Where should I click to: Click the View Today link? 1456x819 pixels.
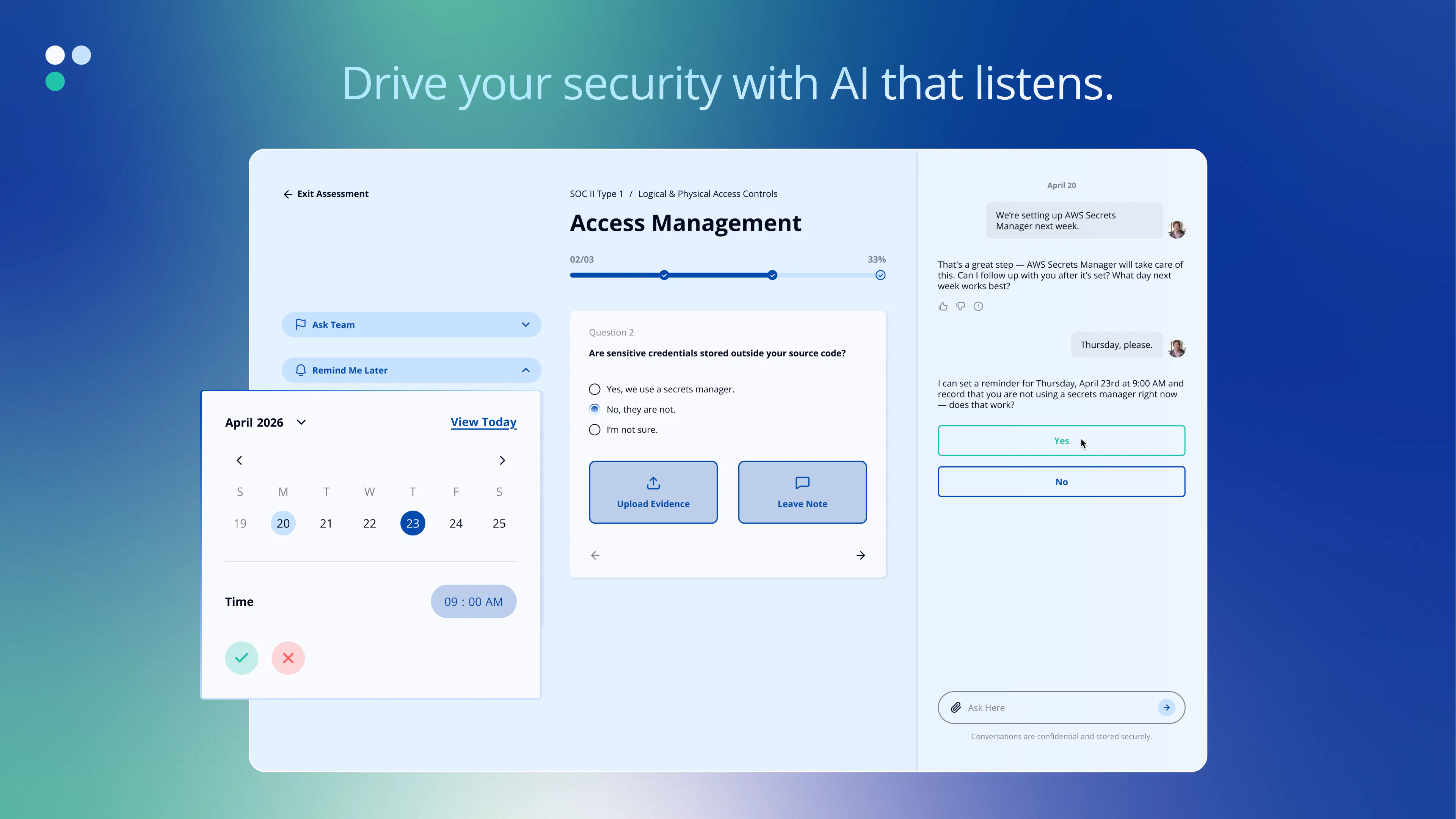coord(483,422)
